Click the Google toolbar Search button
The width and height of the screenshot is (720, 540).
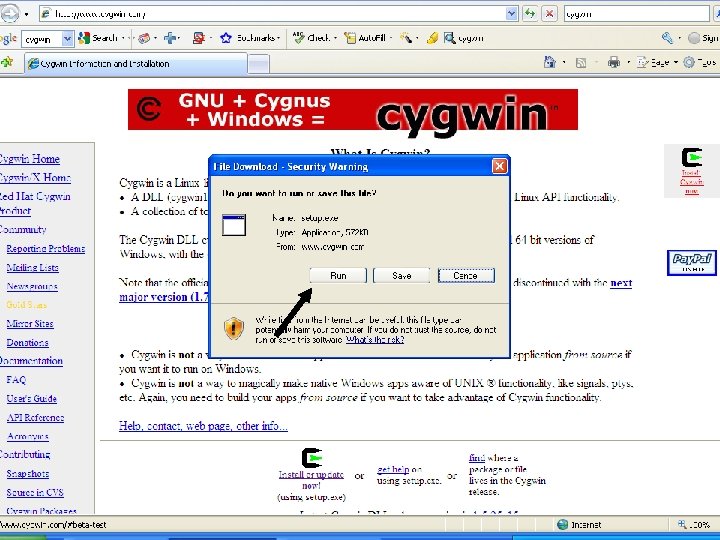pos(99,38)
